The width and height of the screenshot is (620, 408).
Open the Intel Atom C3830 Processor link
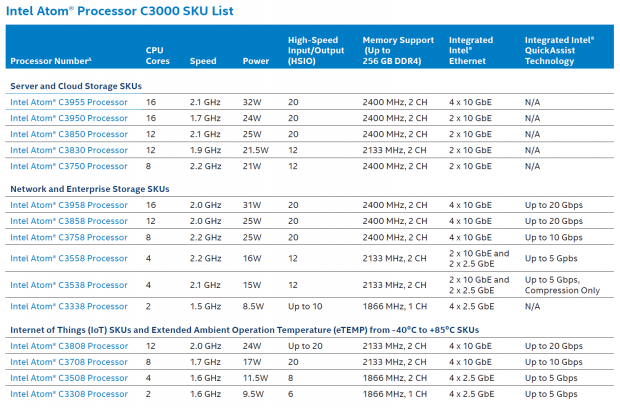coord(69,150)
